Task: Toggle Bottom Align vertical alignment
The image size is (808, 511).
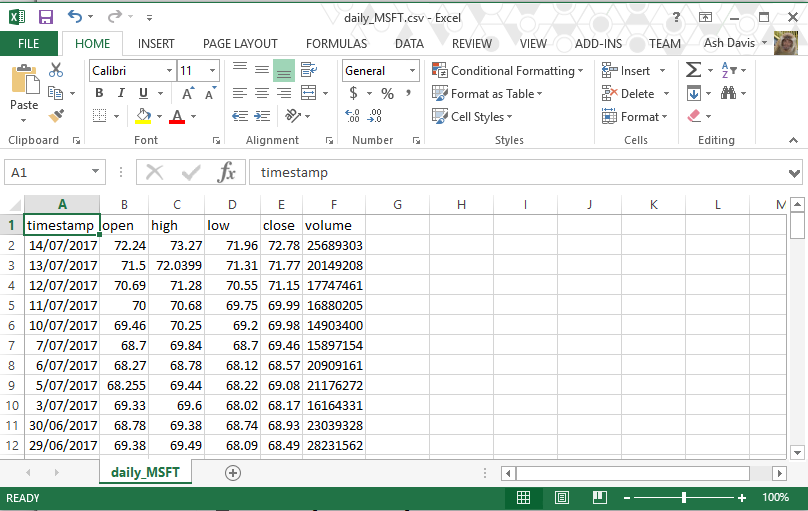Action: [284, 71]
